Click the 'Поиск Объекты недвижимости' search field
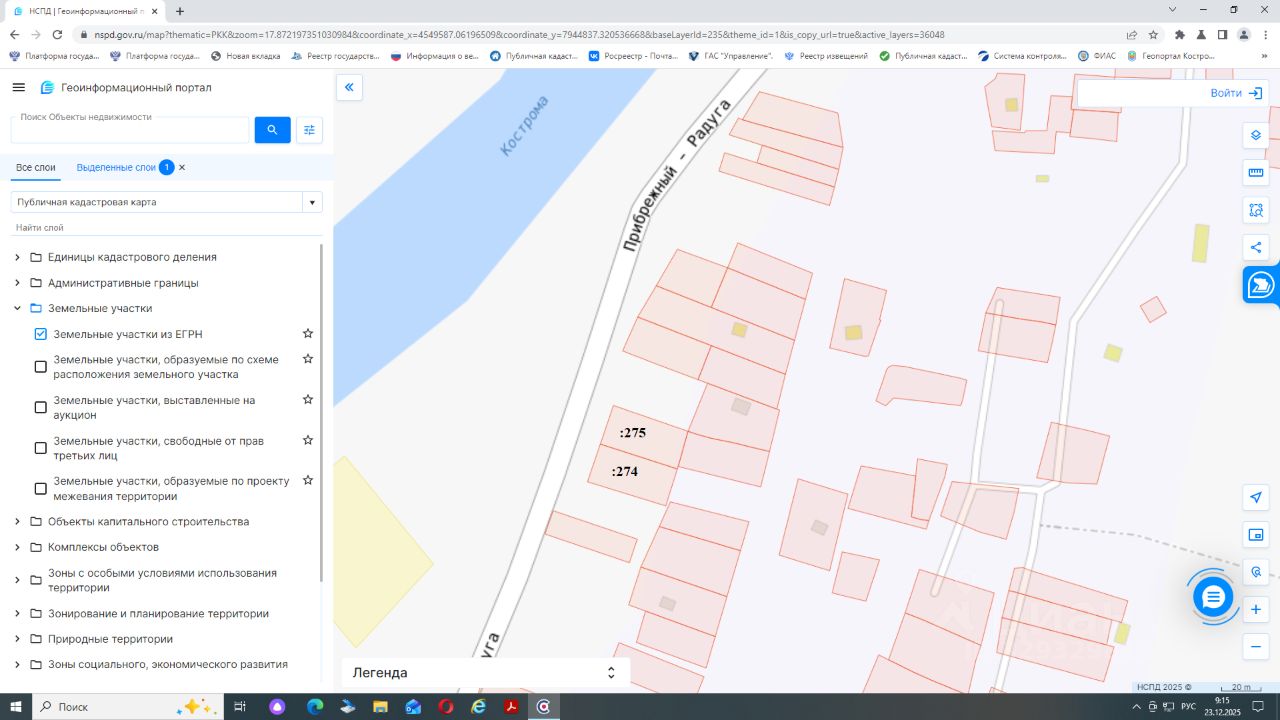The height and width of the screenshot is (720, 1280). point(130,130)
